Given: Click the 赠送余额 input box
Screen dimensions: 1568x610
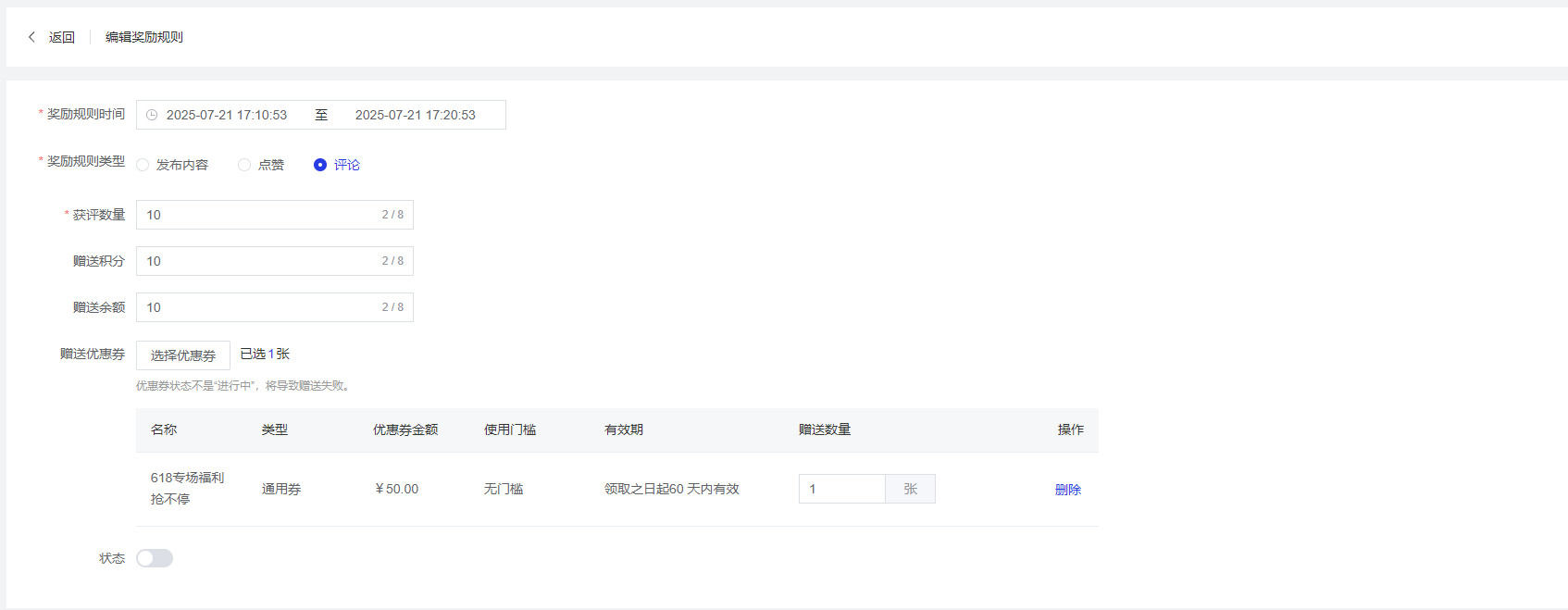Looking at the screenshot, I should 259,307.
